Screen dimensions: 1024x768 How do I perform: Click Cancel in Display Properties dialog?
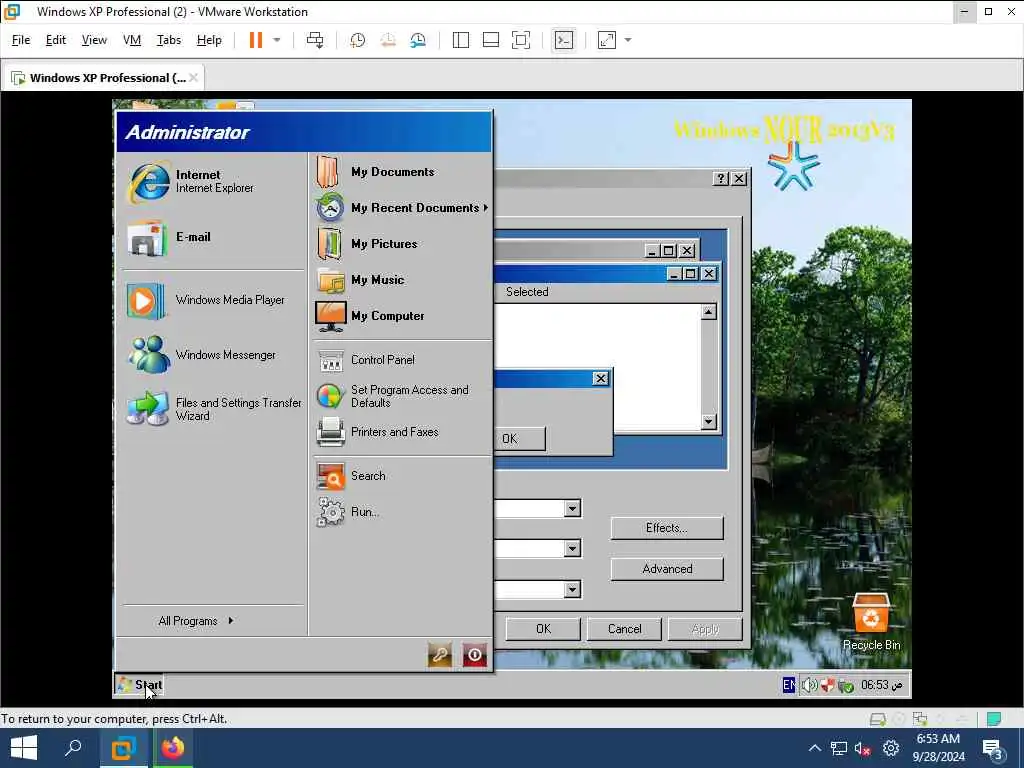coord(624,629)
